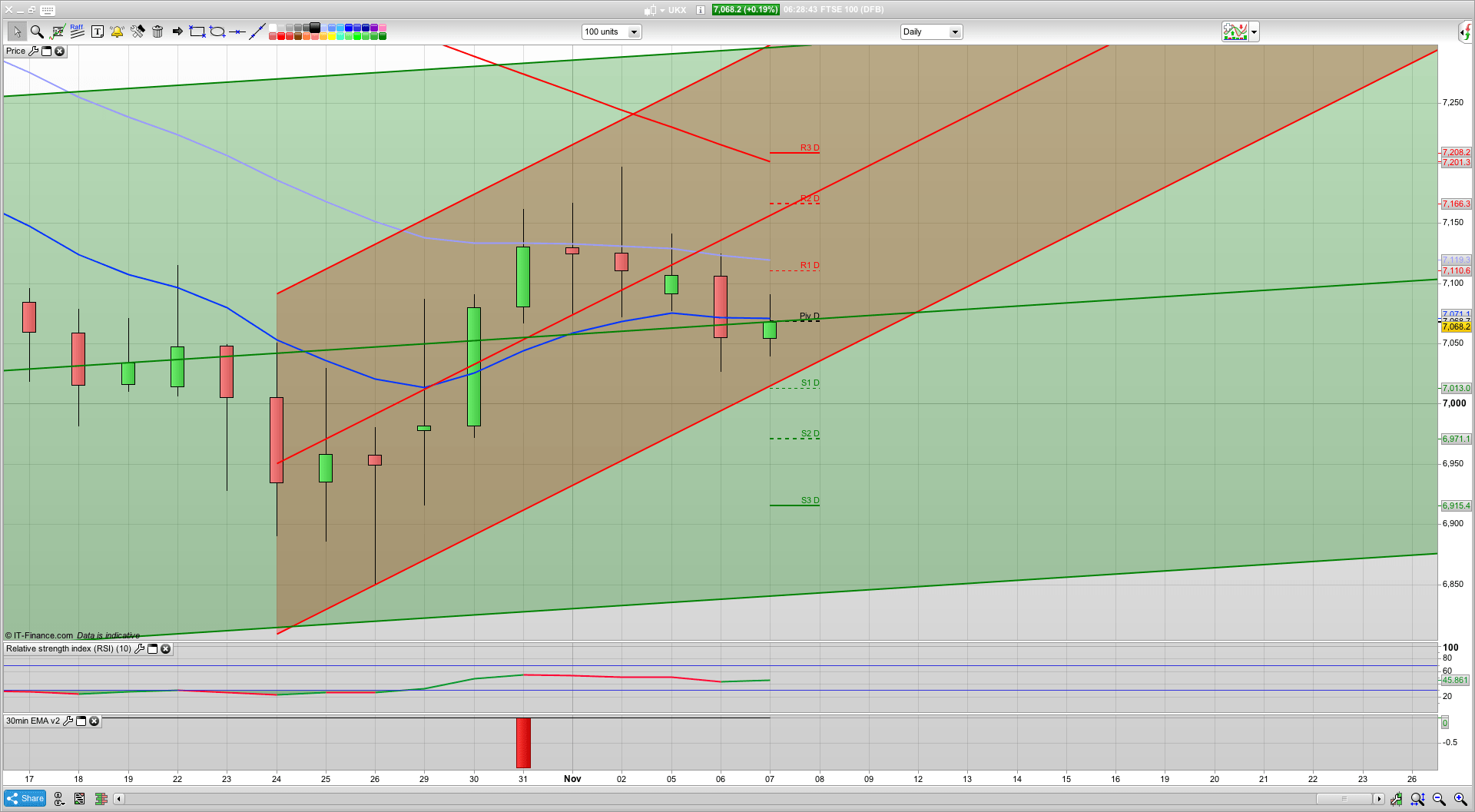
Task: Open the wrench and hammer settings tool
Action: [x=138, y=31]
